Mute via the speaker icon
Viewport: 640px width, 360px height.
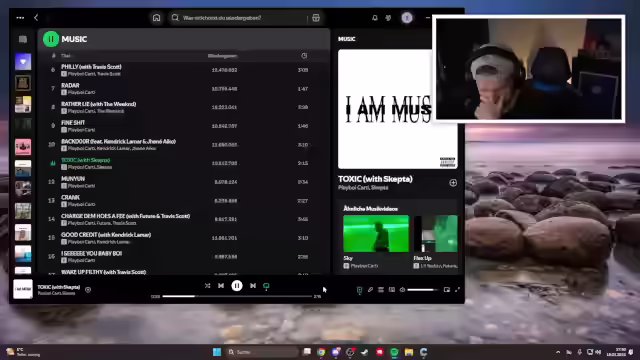(402, 290)
